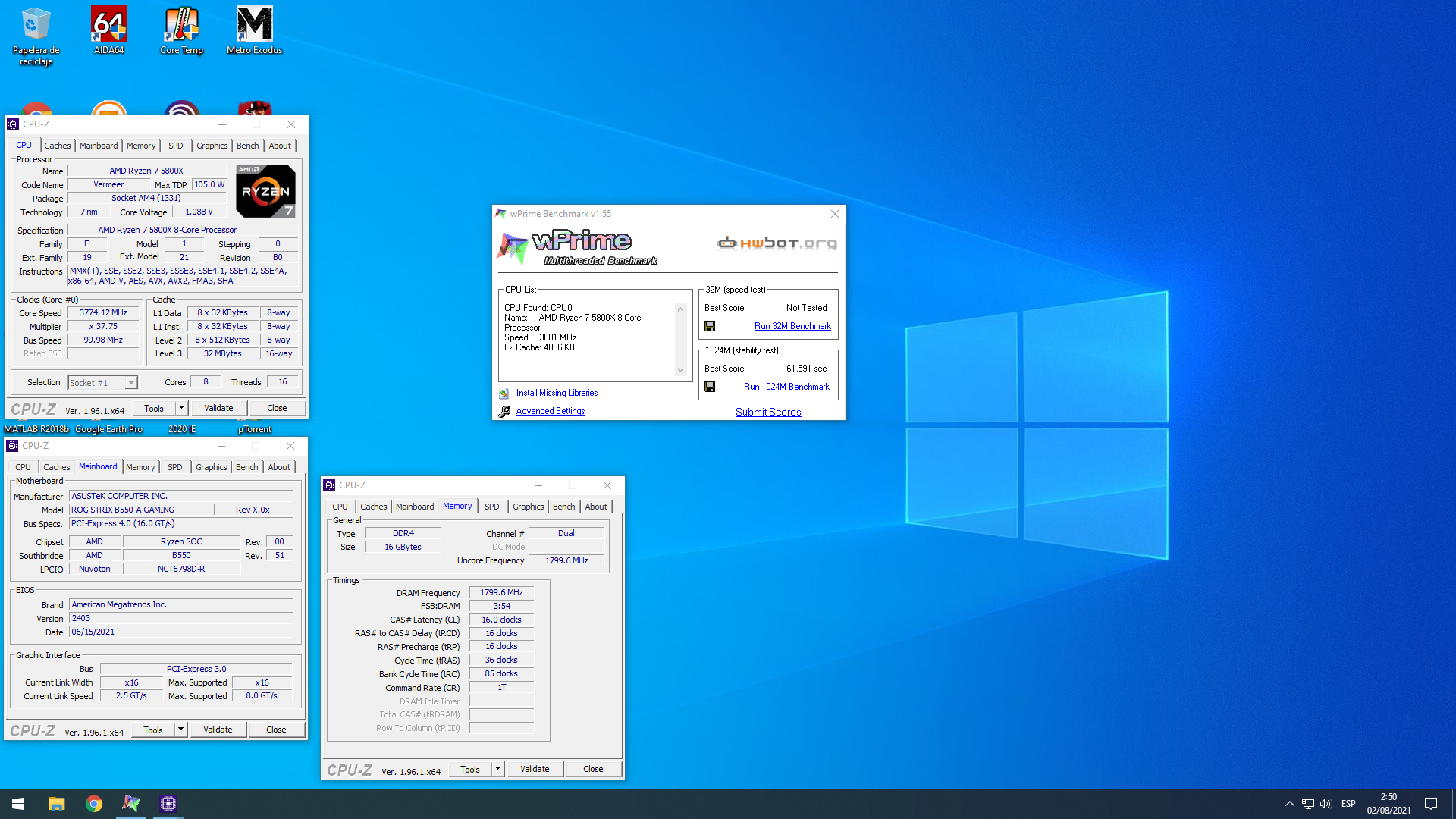Open File Explorer from the taskbar
Screen dimensions: 1456x819
pos(56,804)
